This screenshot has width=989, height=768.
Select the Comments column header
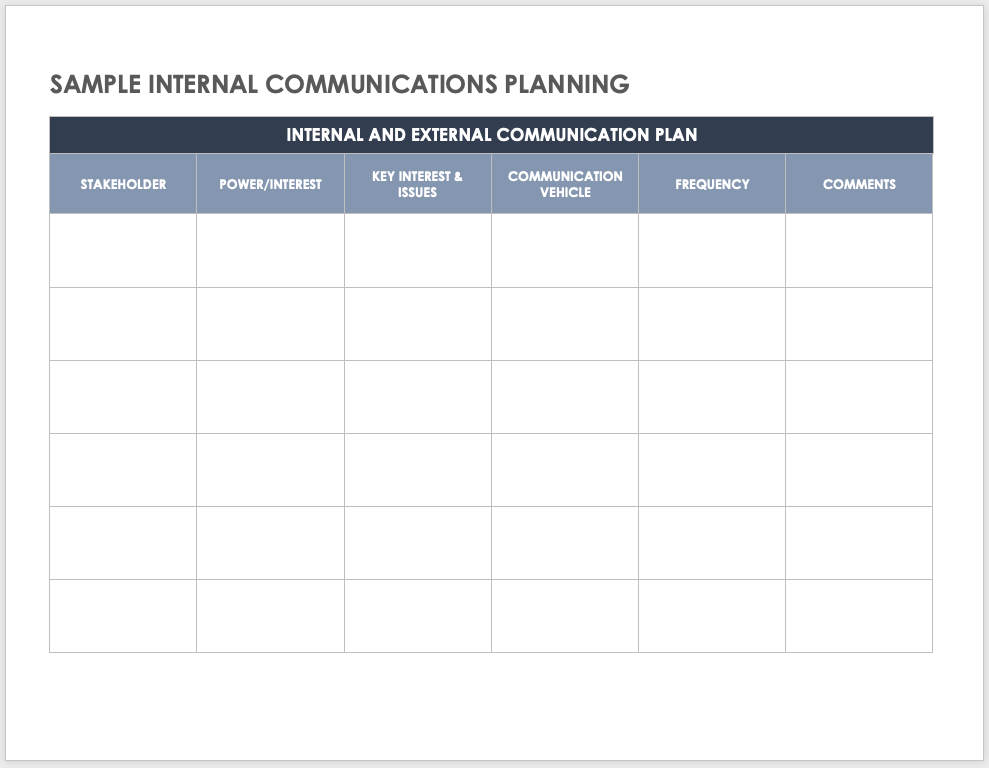(x=859, y=184)
